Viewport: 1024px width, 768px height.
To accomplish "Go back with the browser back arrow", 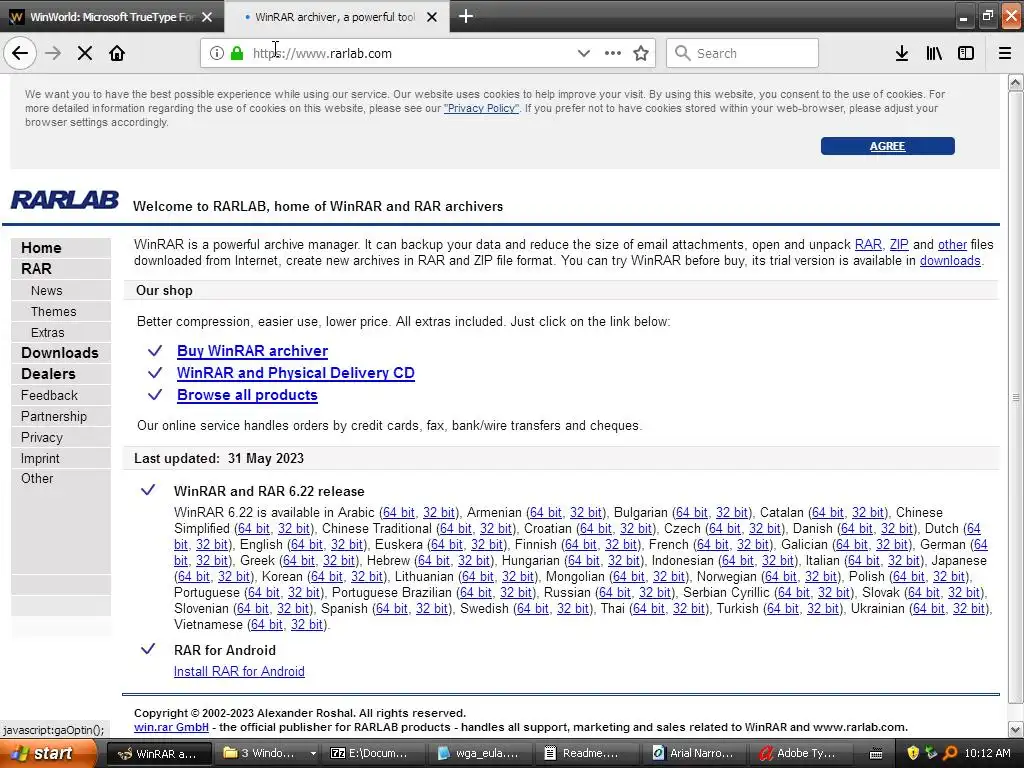I will click(20, 53).
